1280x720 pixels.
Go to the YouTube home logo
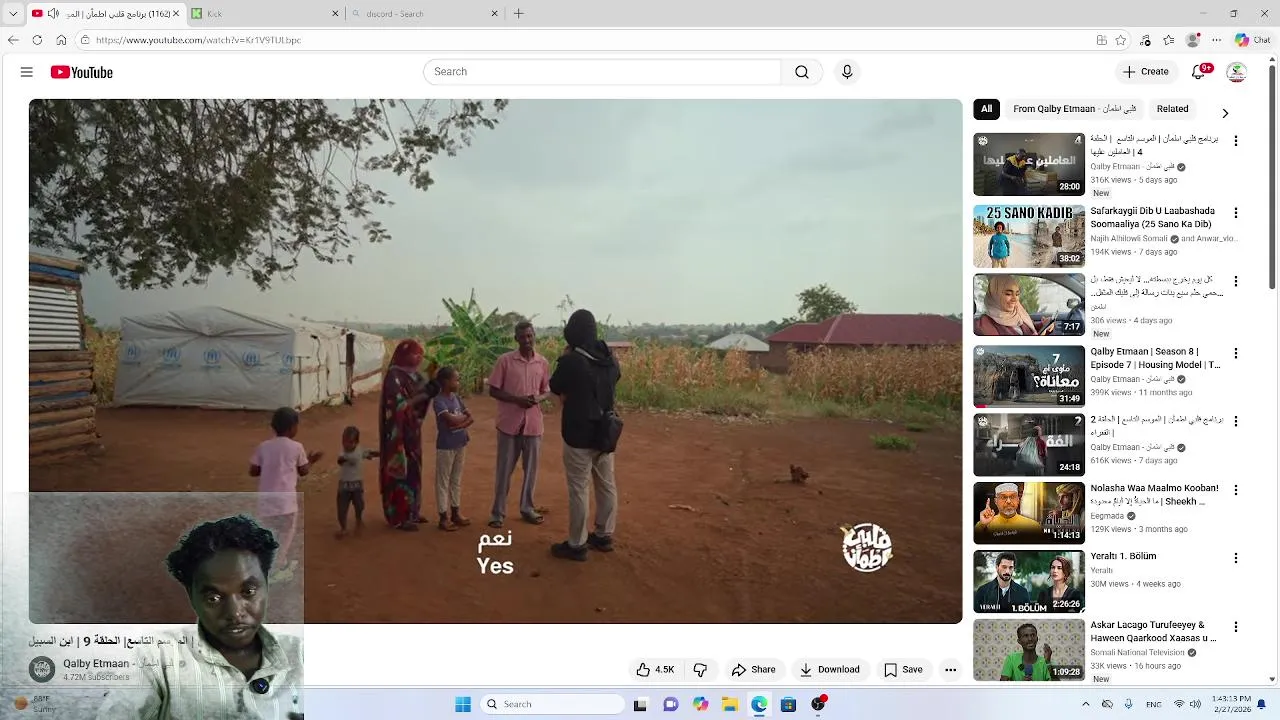point(82,72)
